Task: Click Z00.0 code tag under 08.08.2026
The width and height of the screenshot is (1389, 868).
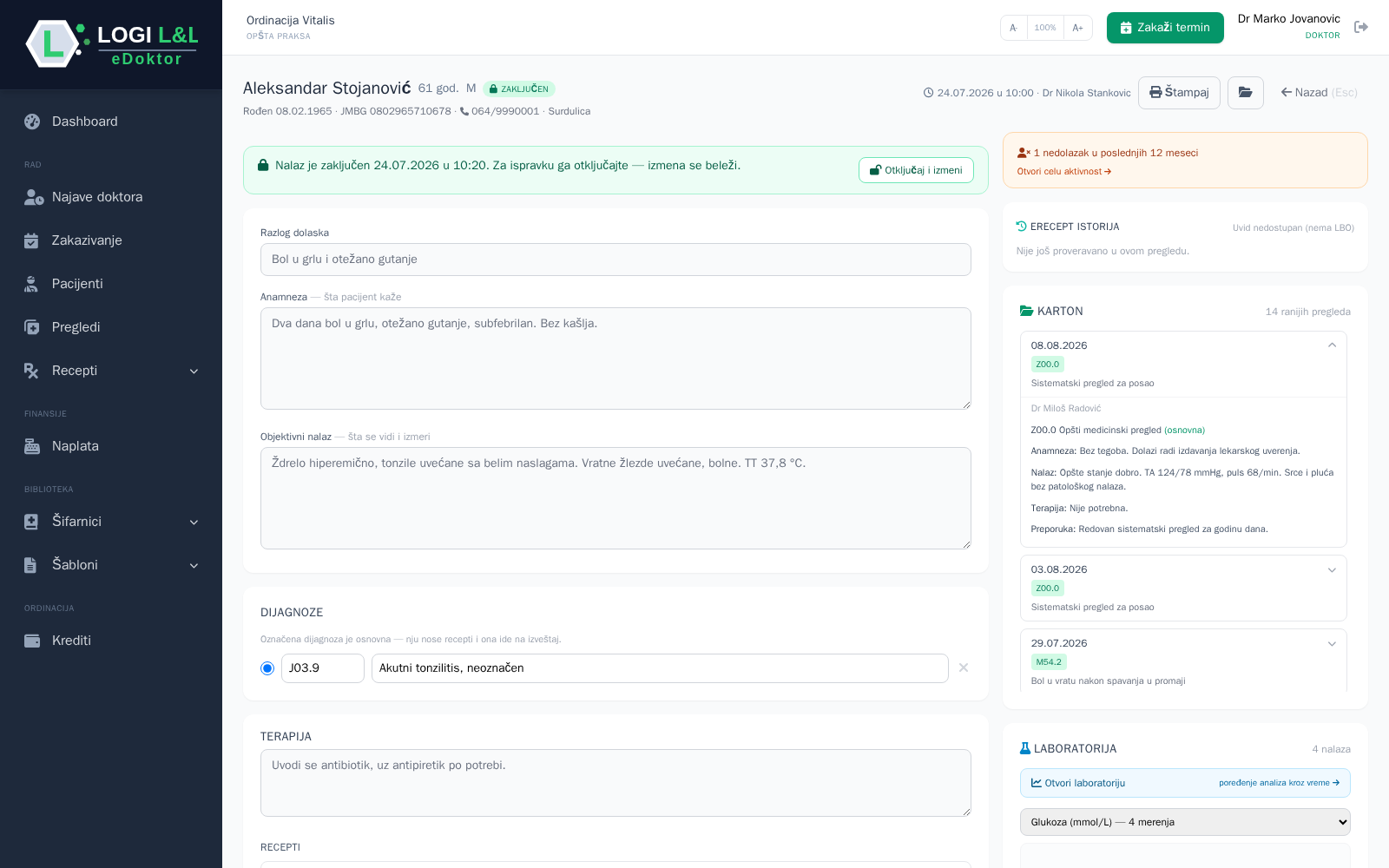Action: [x=1048, y=365]
